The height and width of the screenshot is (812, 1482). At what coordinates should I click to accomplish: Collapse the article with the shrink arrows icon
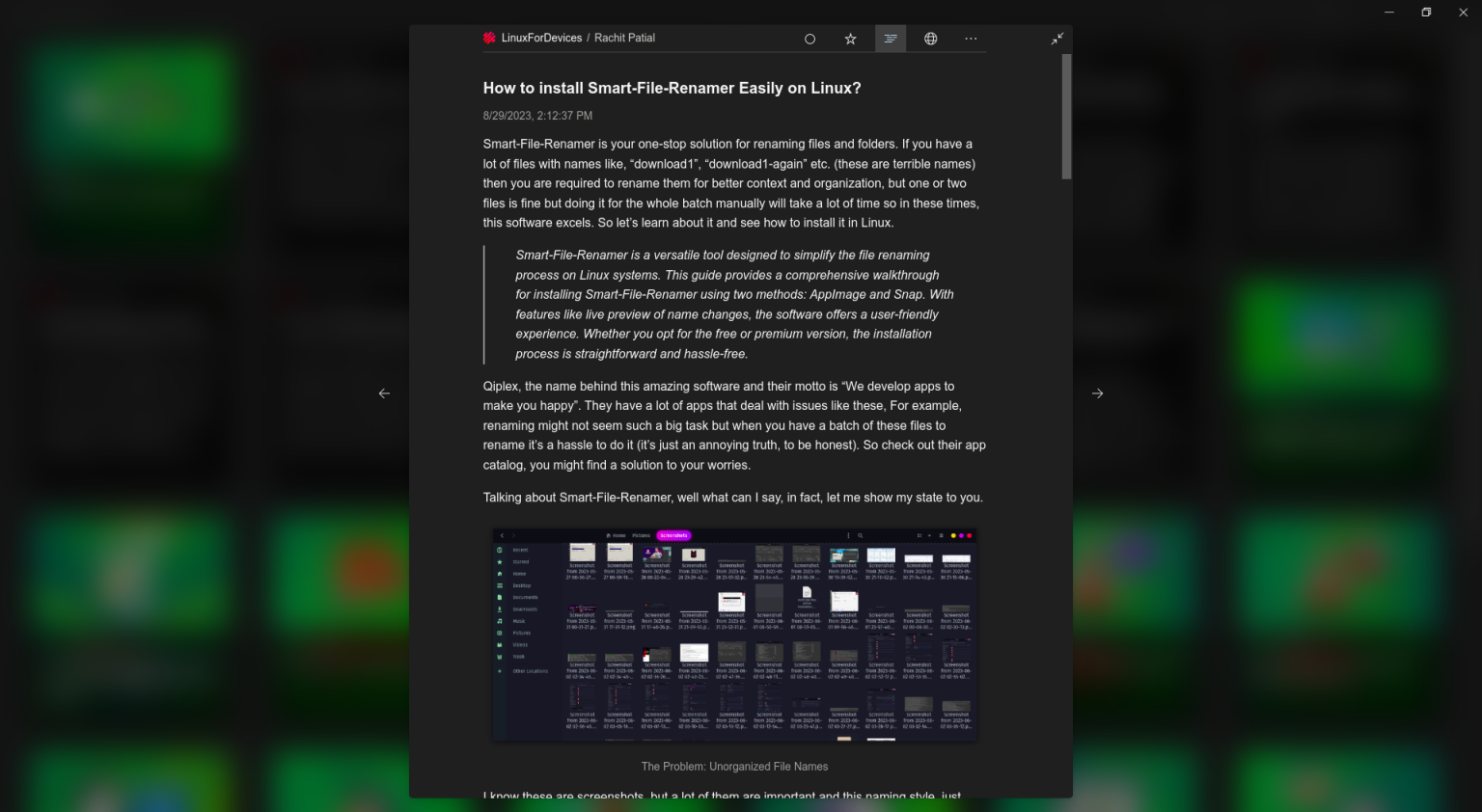click(1057, 39)
